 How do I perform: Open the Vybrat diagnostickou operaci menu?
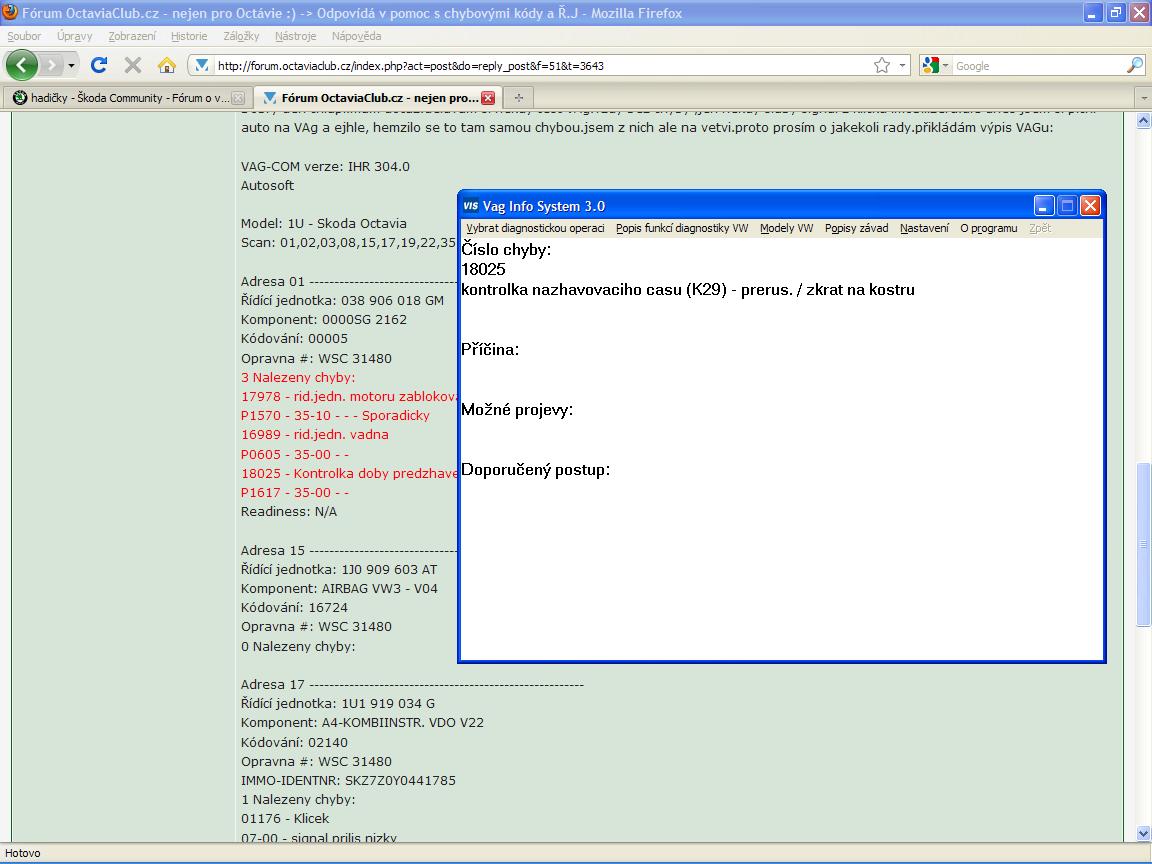point(535,228)
